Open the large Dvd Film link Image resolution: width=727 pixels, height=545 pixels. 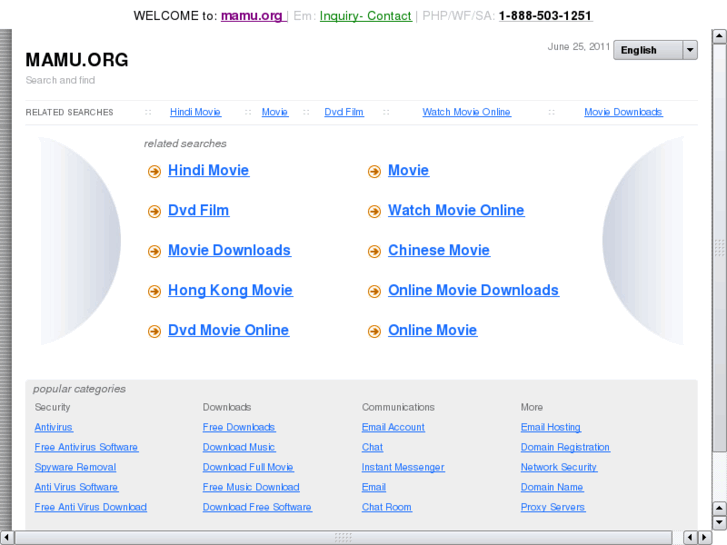point(198,210)
